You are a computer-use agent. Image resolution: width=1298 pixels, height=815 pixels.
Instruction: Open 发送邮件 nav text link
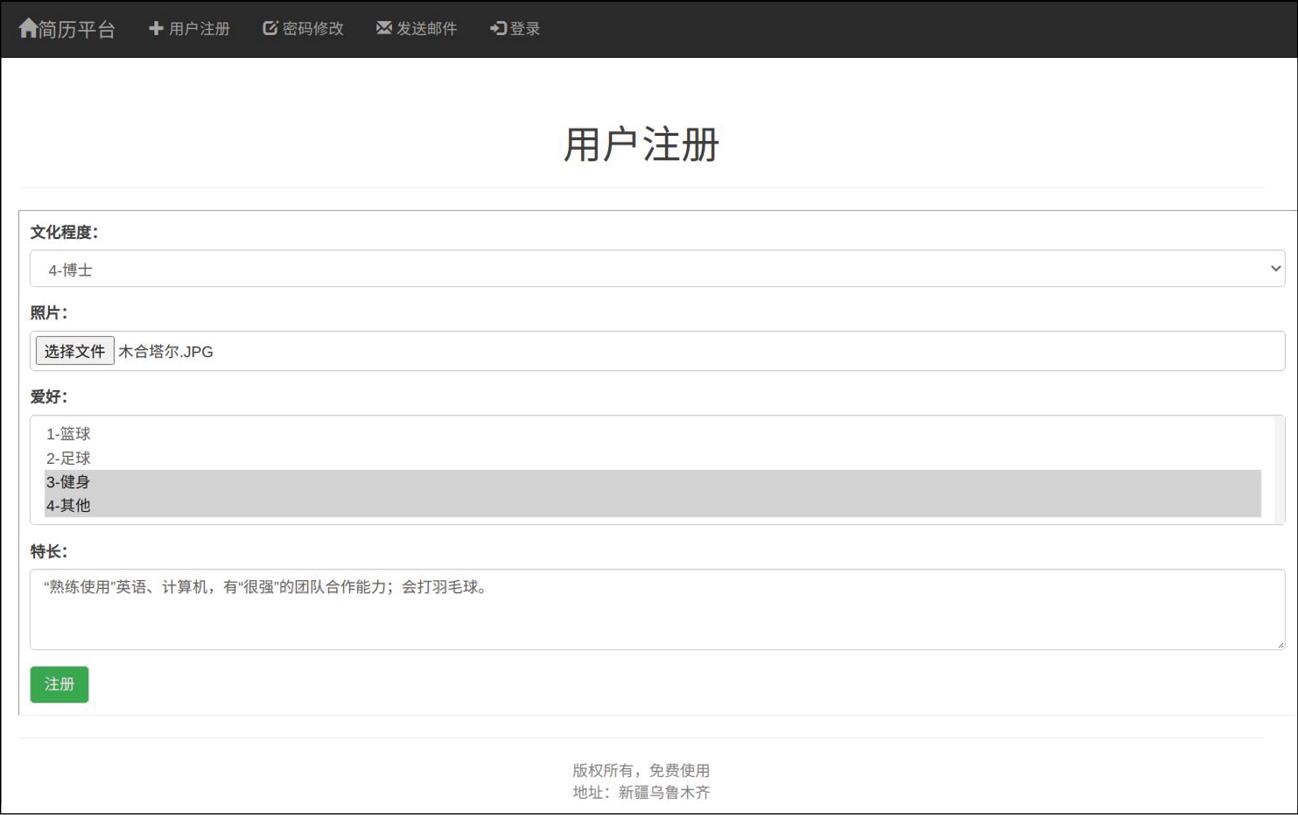(427, 29)
